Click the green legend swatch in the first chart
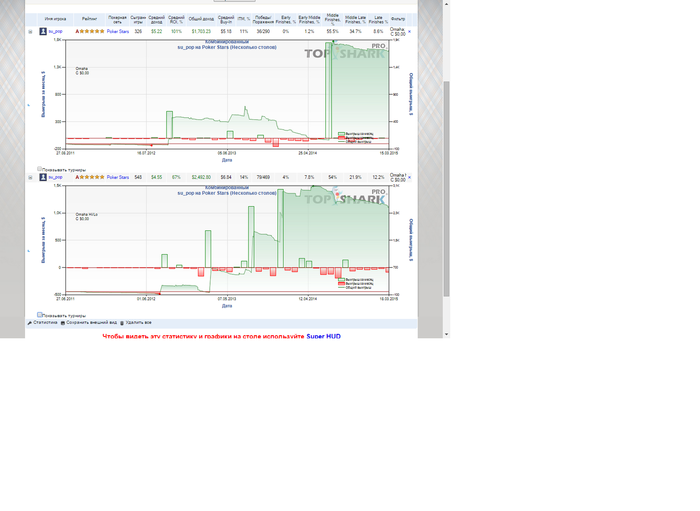Image resolution: width=700 pixels, height=511 pixels. tap(342, 134)
